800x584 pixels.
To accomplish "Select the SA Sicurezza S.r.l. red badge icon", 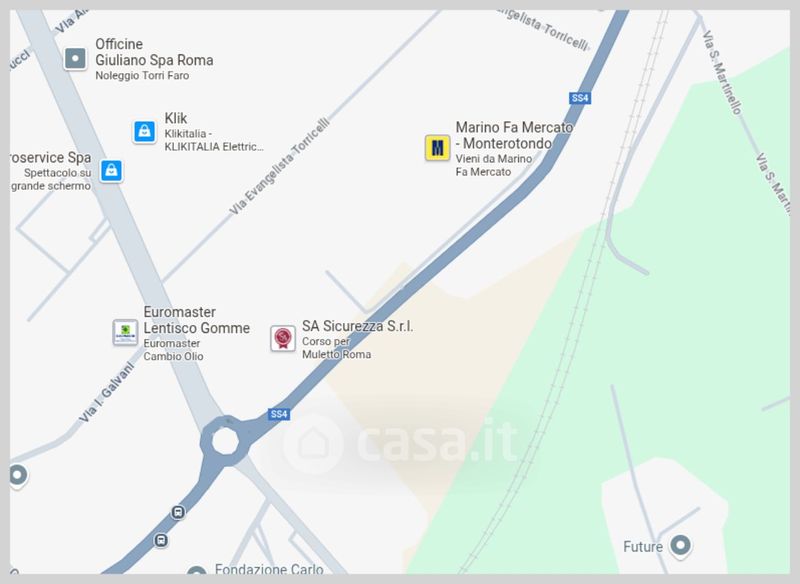I will (283, 338).
